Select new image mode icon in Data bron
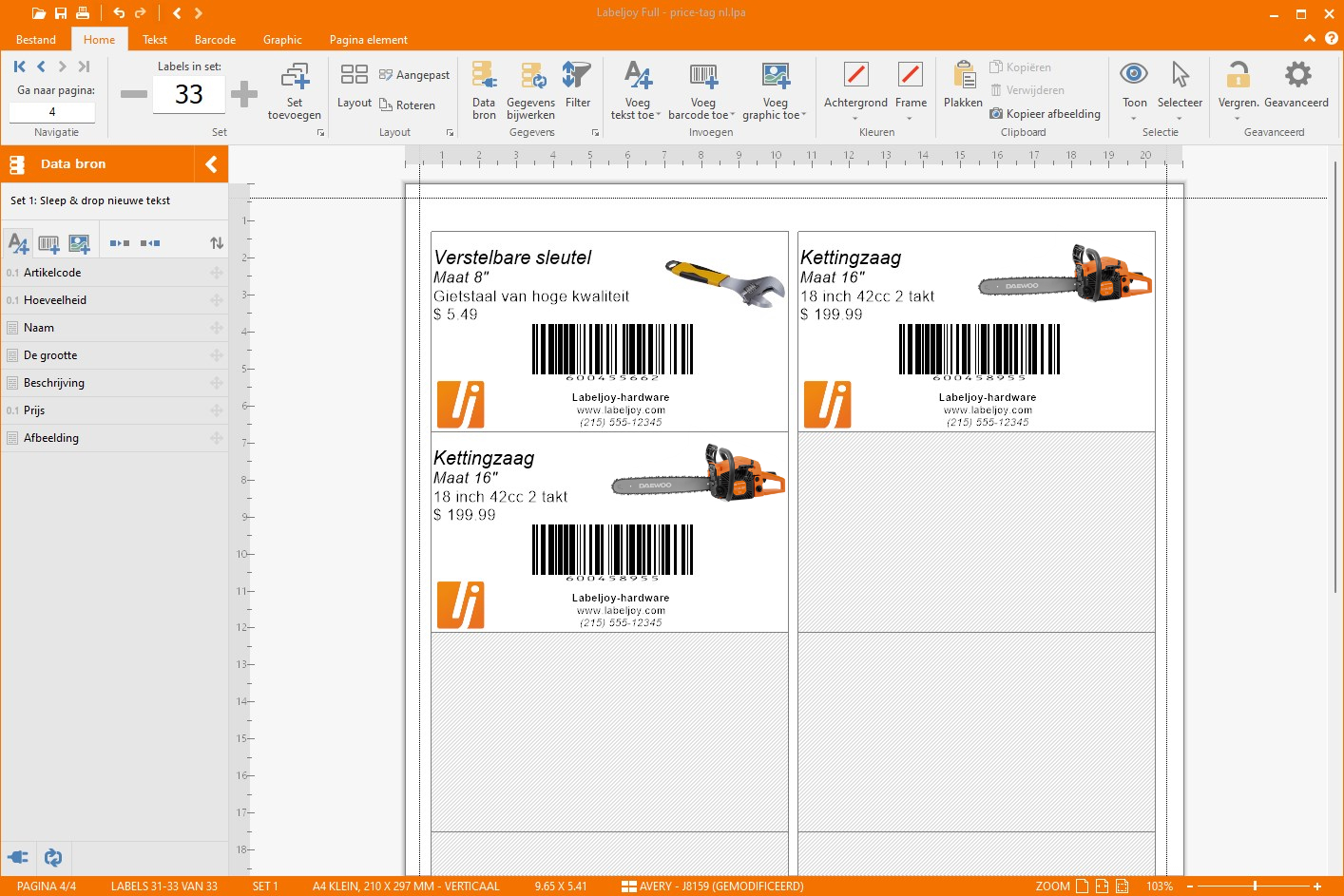This screenshot has width=1344, height=896. coord(79,243)
